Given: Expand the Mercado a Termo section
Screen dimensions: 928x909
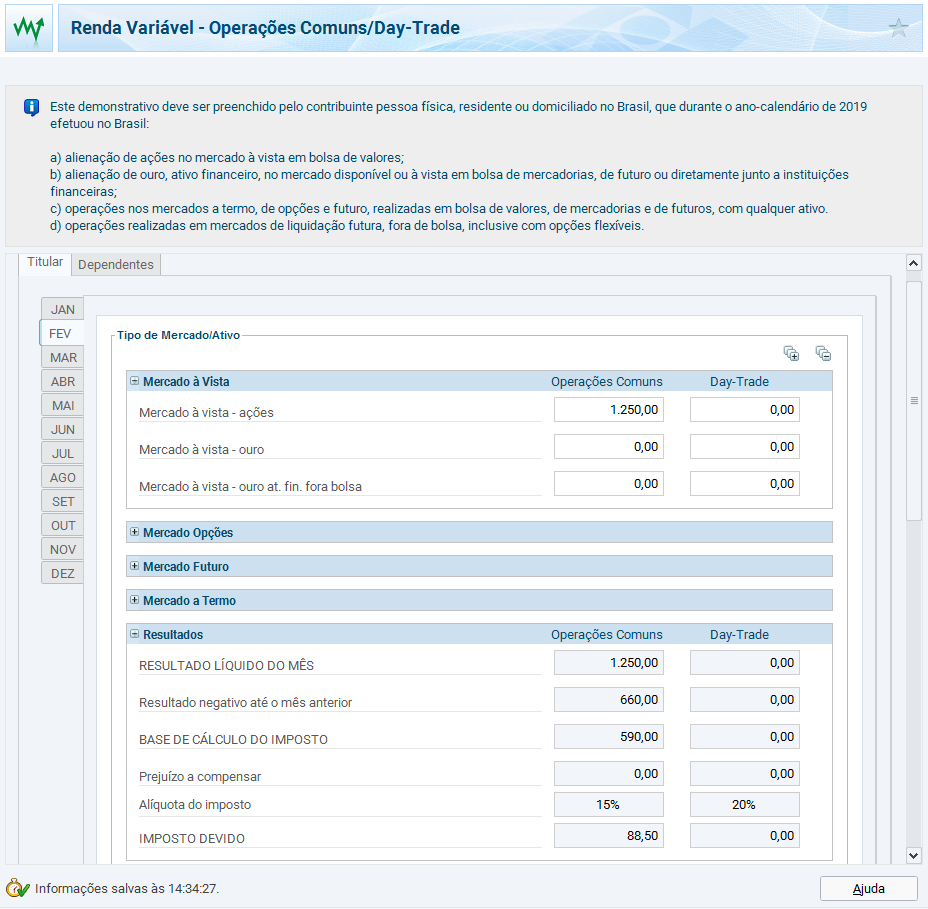Looking at the screenshot, I should [134, 600].
